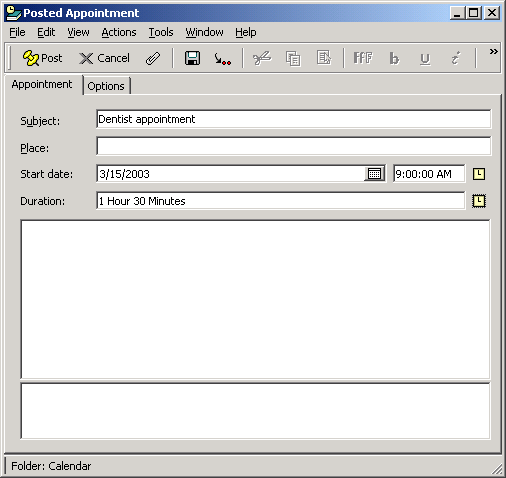Image resolution: width=506 pixels, height=478 pixels.
Task: Toggle italic formatting icon
Action: [x=455, y=58]
